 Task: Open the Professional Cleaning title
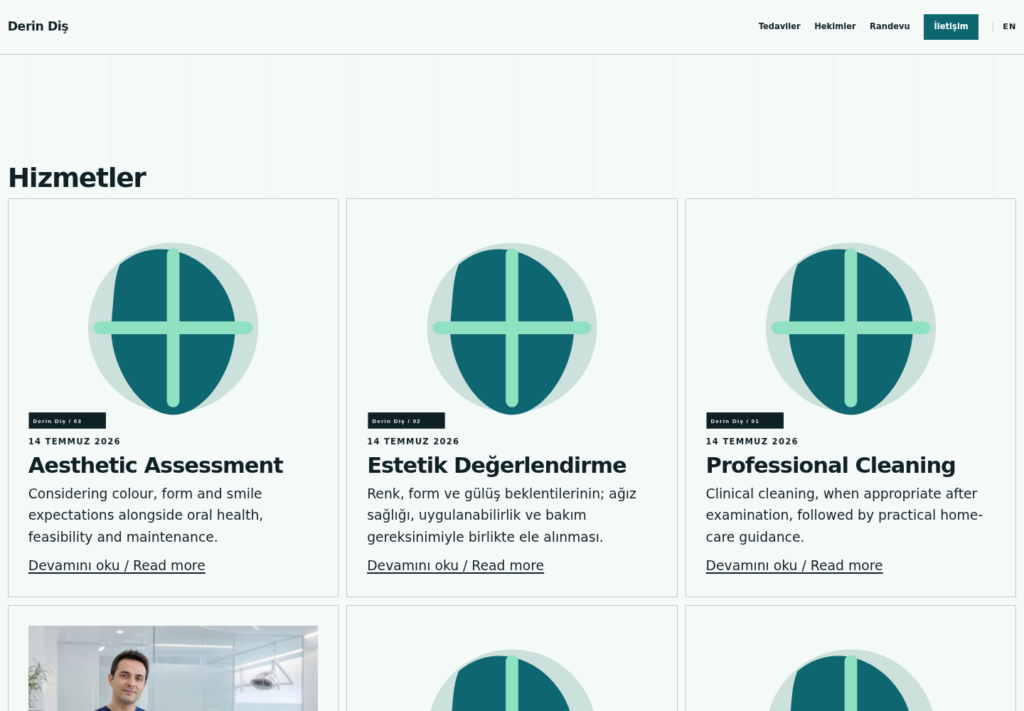(830, 465)
